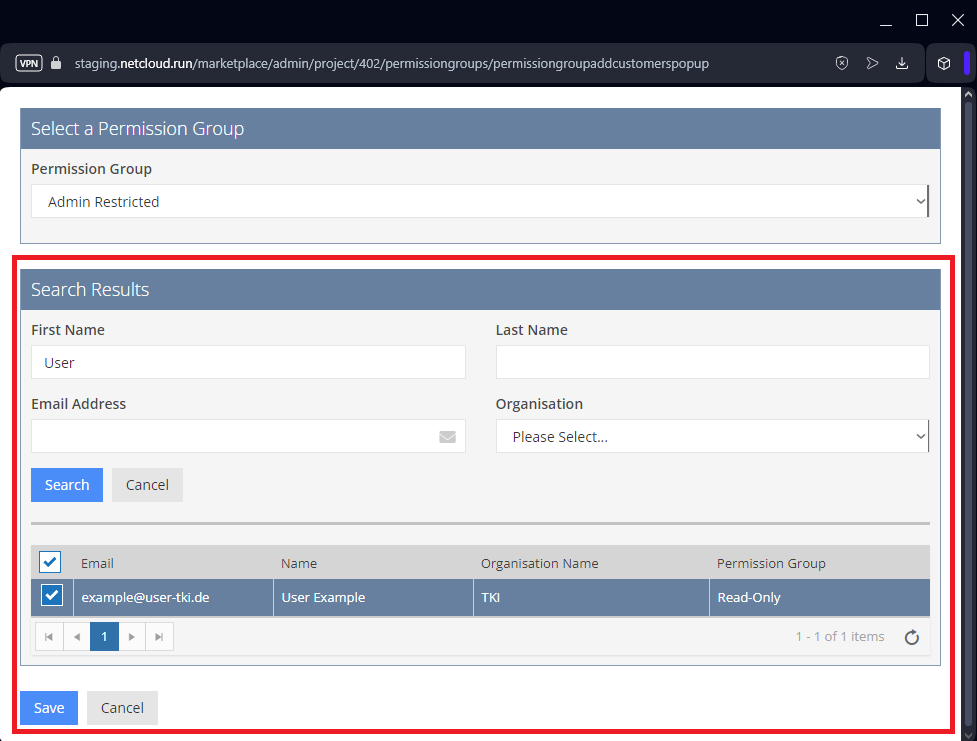Go to the first page of results
This screenshot has height=741, width=977.
[49, 637]
